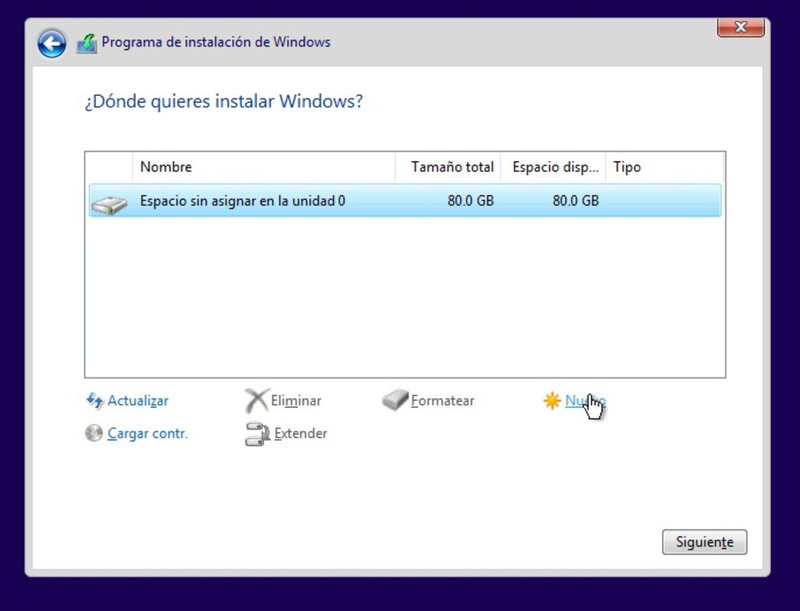Click the 80.0 GB total size value
This screenshot has width=800, height=611.
[470, 201]
